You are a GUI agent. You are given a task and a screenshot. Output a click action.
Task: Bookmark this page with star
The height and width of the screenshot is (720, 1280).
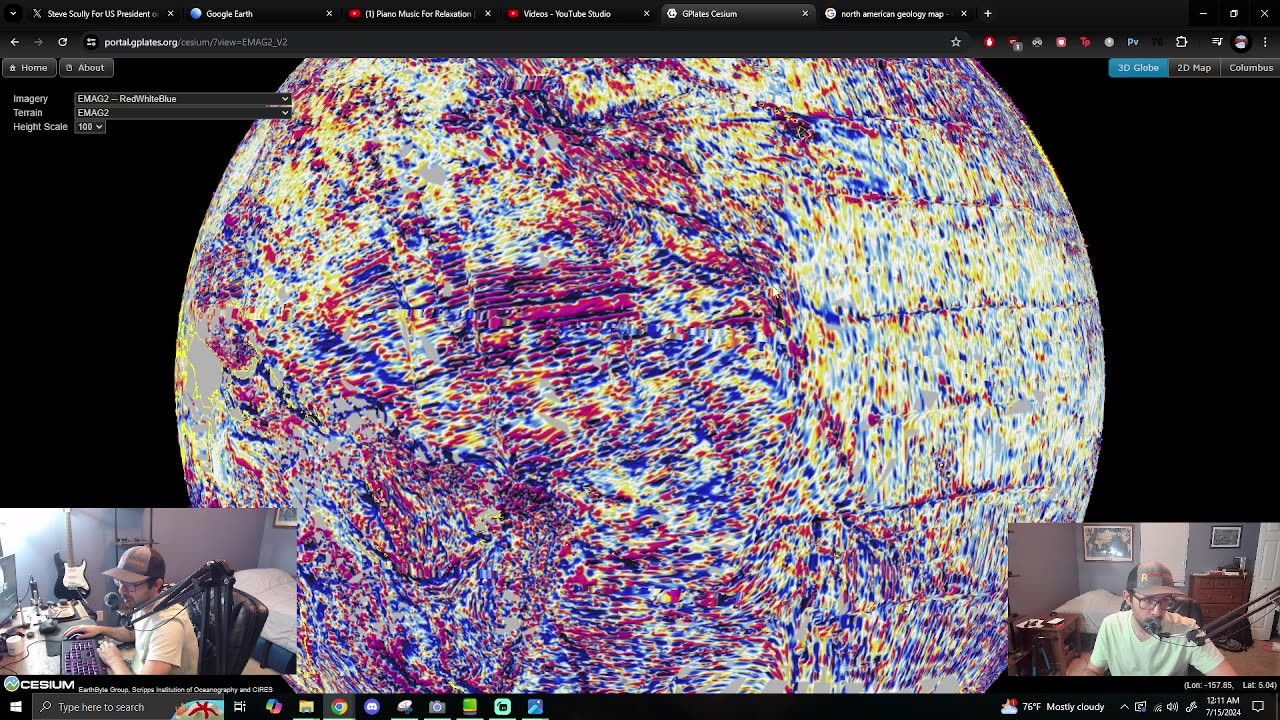956,42
